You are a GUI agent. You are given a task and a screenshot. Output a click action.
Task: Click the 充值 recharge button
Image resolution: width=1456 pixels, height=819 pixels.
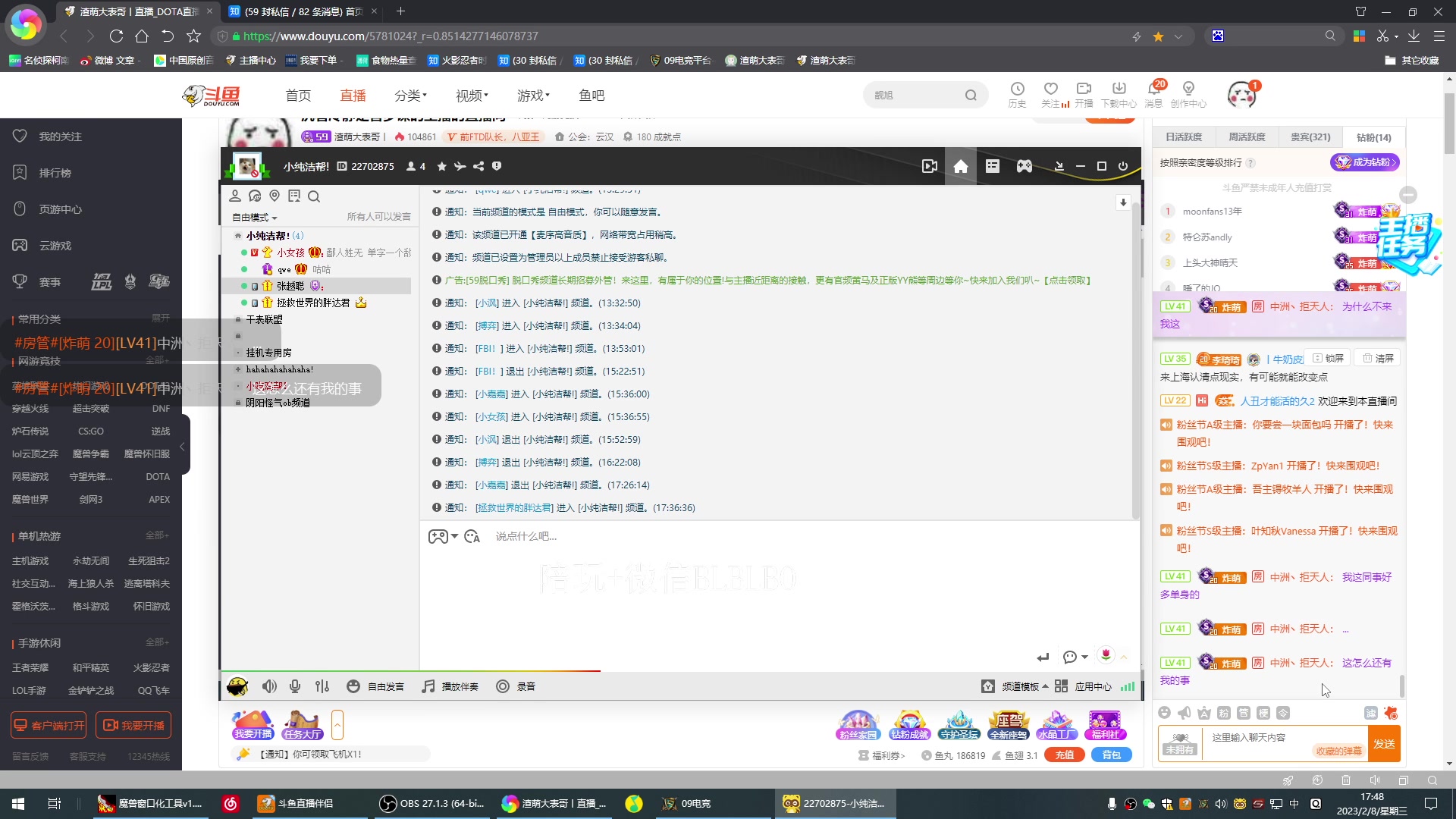tap(1064, 755)
